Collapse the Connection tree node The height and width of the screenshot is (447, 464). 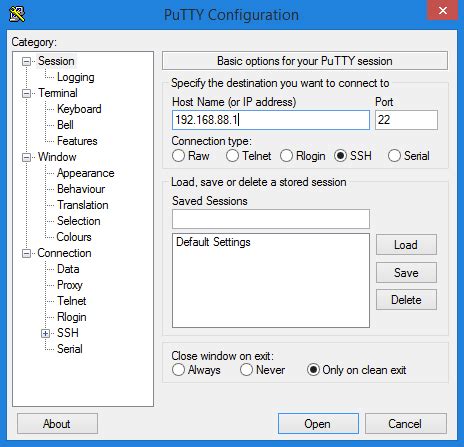[x=26, y=253]
